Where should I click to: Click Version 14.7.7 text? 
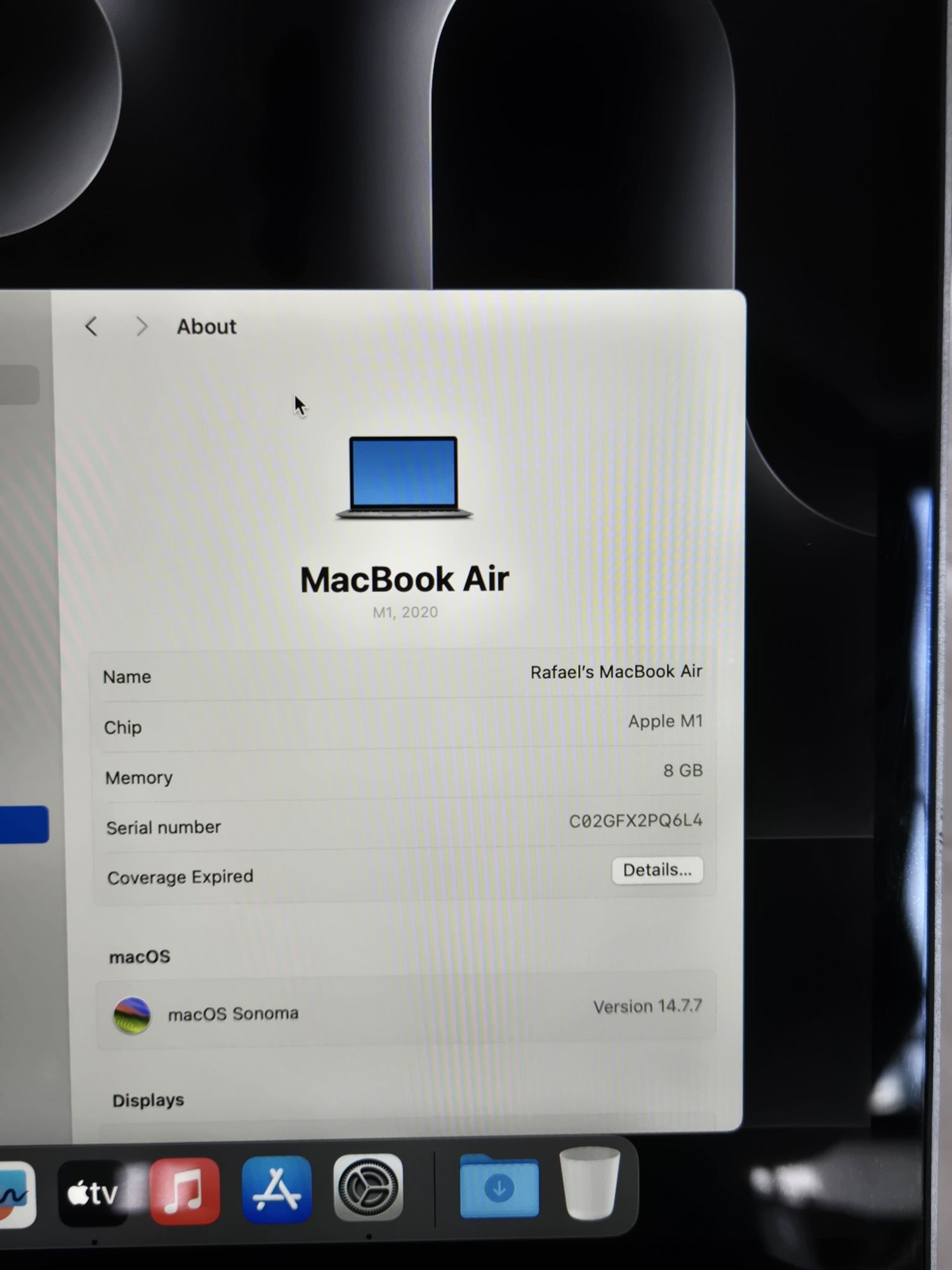[647, 1006]
